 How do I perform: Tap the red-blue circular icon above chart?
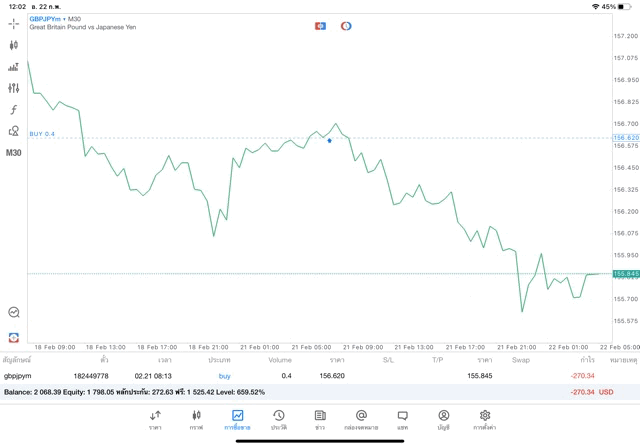coord(346,26)
